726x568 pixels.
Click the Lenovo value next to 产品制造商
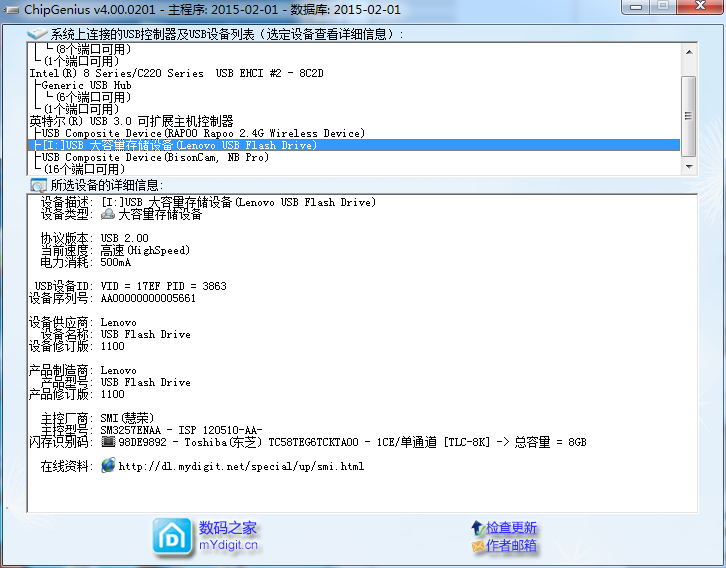click(119, 370)
